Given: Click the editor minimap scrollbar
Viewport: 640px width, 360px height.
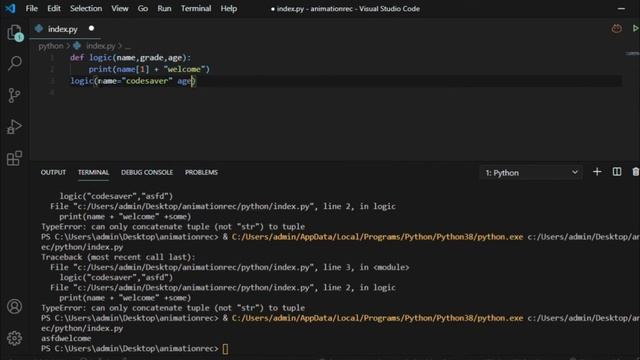Looking at the screenshot, I should (632, 54).
